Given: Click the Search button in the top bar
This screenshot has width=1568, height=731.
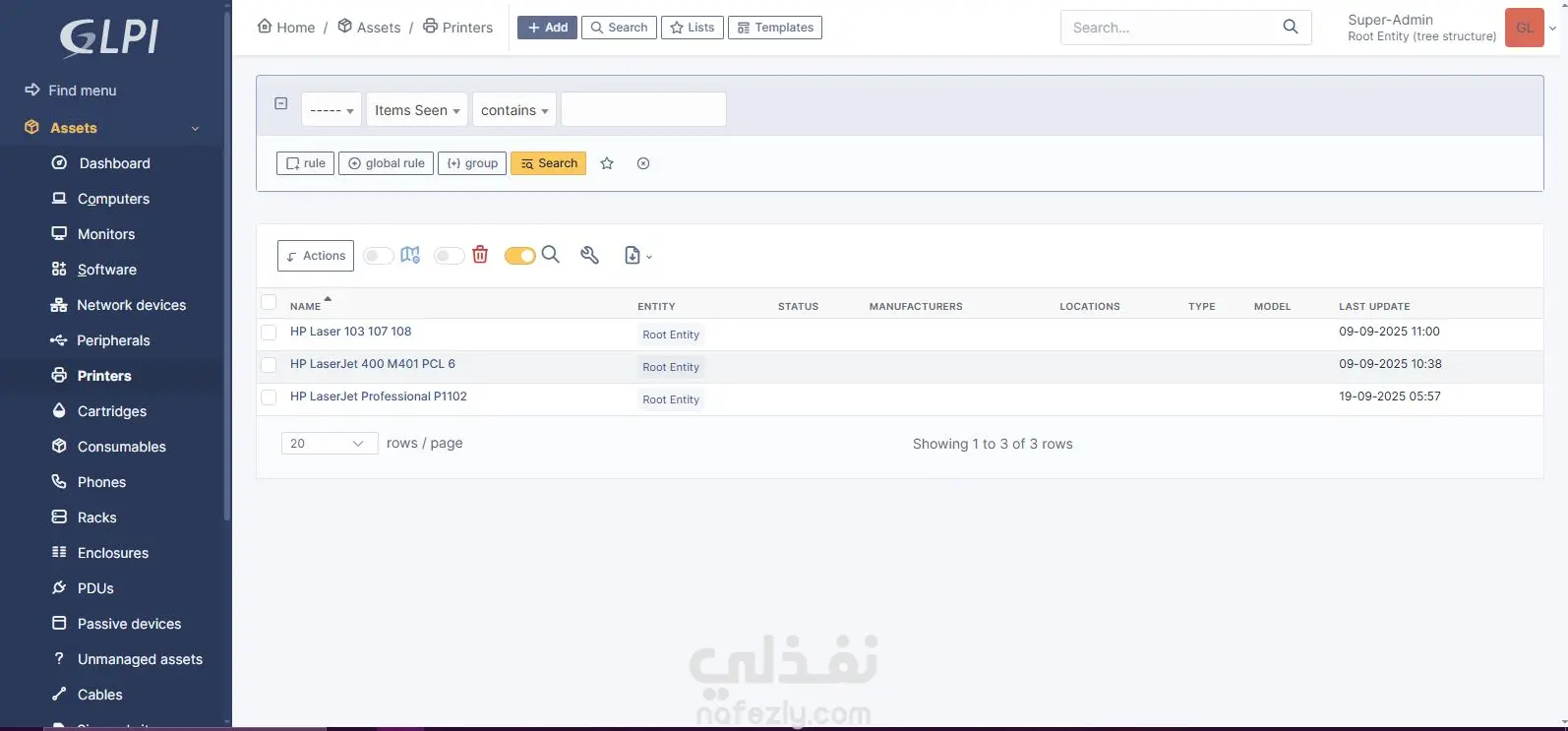Looking at the screenshot, I should click(619, 28).
